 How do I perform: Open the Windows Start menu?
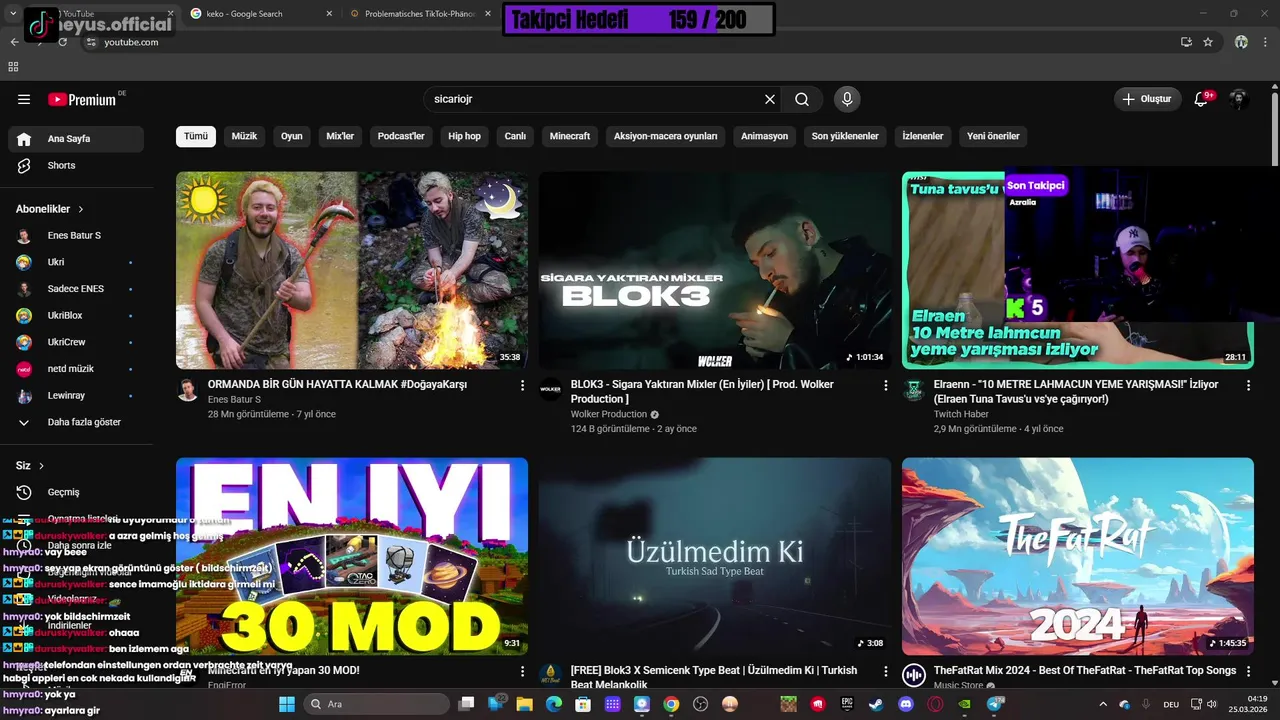click(x=286, y=704)
